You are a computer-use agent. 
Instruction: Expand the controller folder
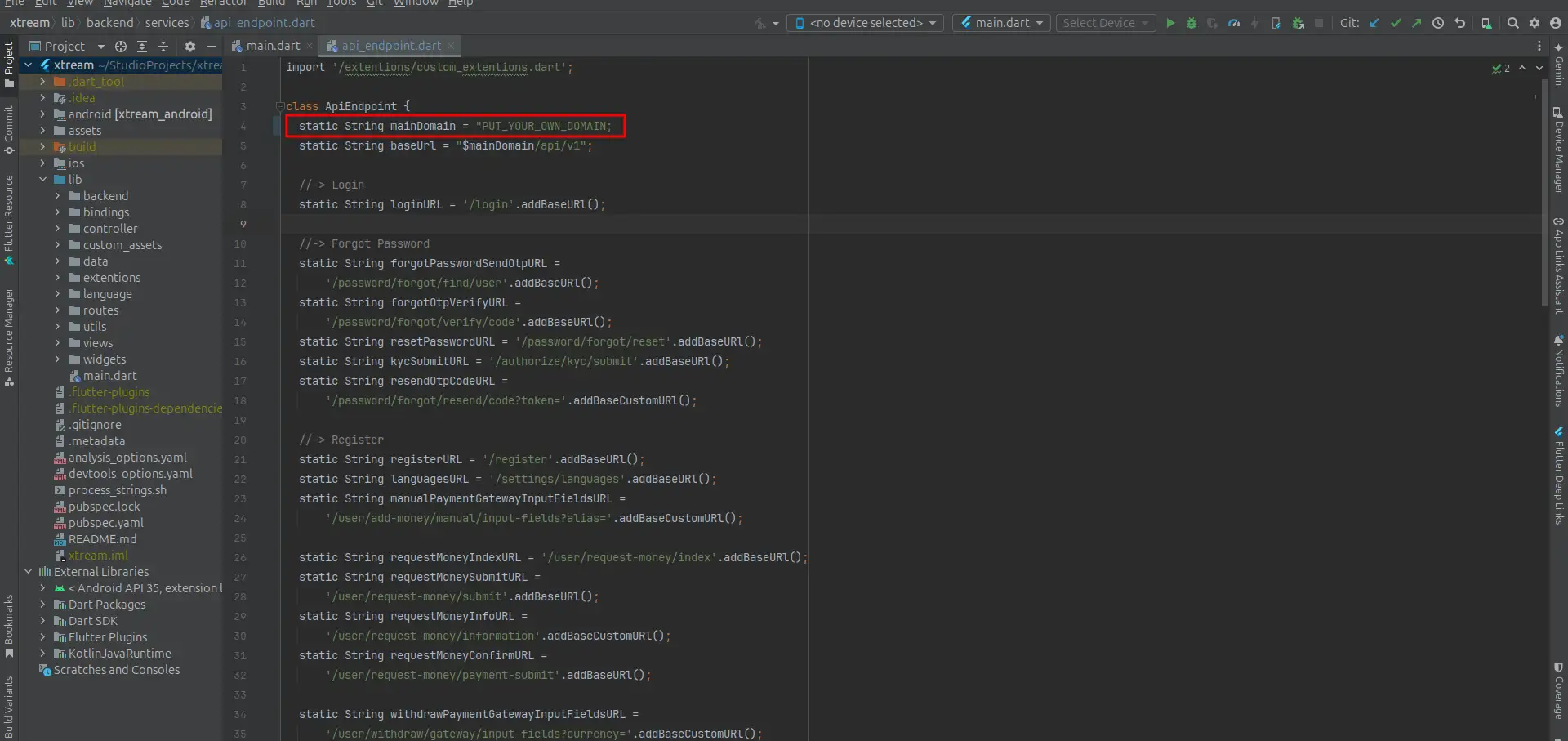[x=57, y=229]
